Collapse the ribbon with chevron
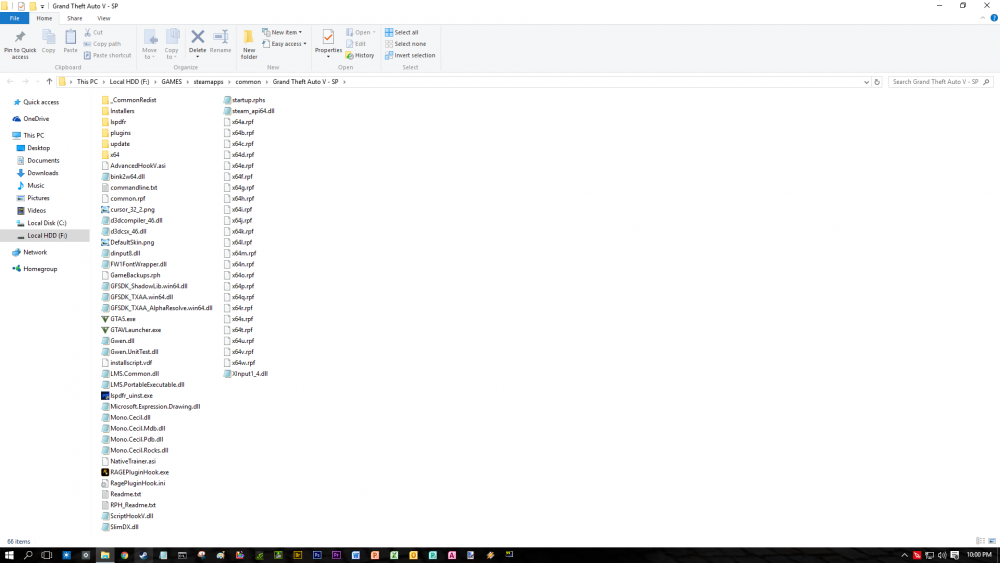 coord(983,18)
